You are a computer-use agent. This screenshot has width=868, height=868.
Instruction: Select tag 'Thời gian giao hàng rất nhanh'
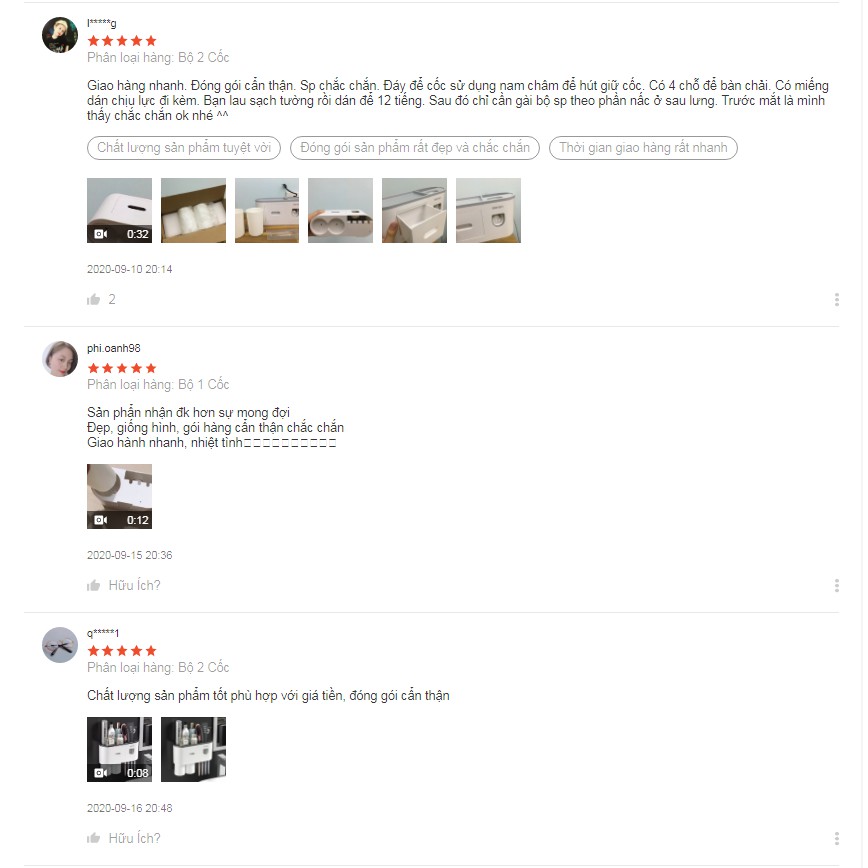[643, 148]
